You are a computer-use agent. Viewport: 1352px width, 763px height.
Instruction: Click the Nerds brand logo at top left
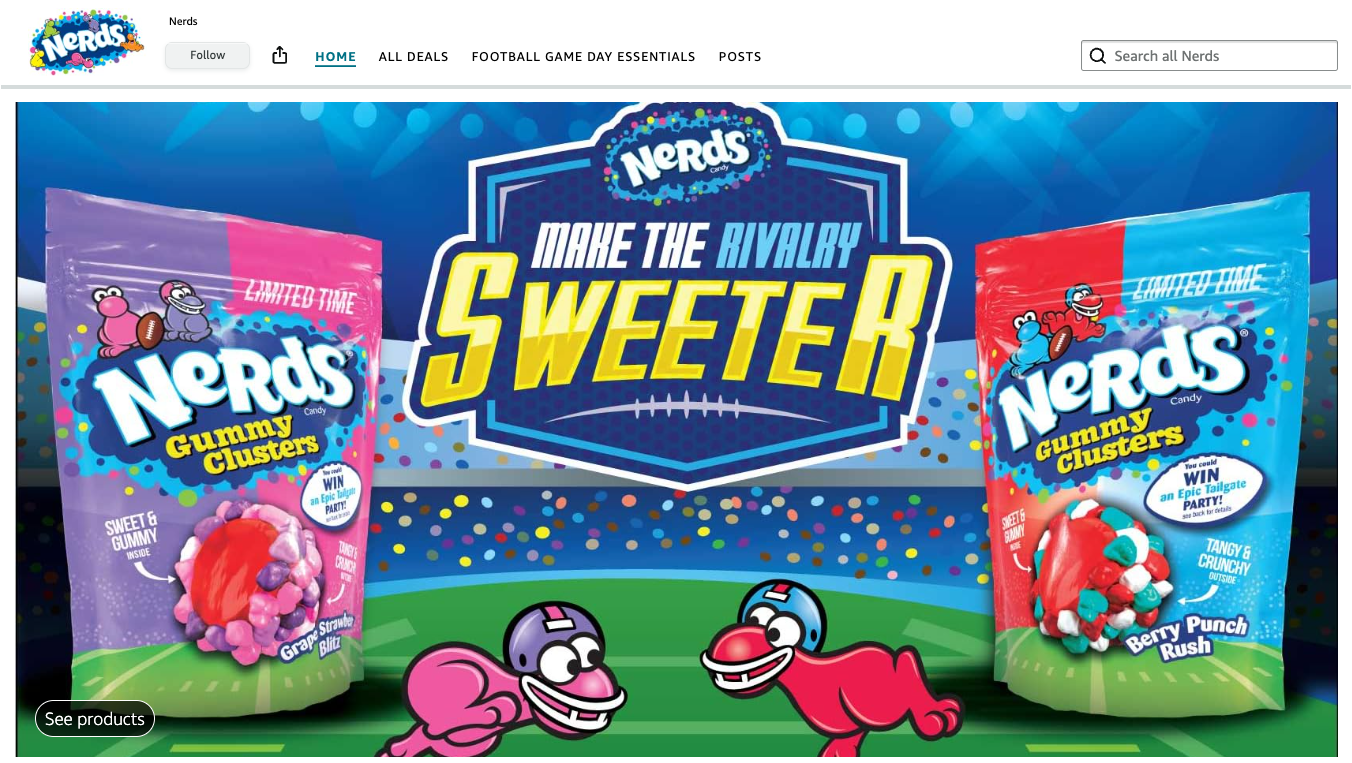(x=87, y=43)
